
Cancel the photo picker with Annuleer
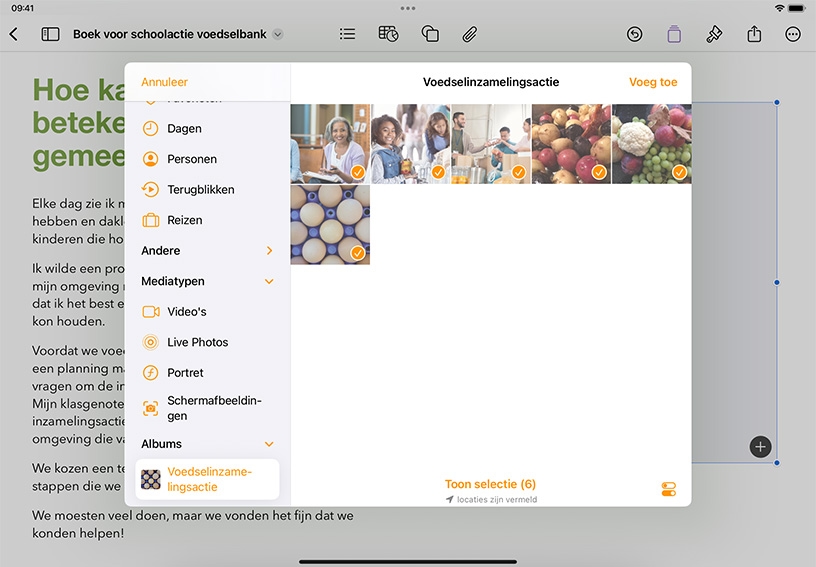click(164, 82)
